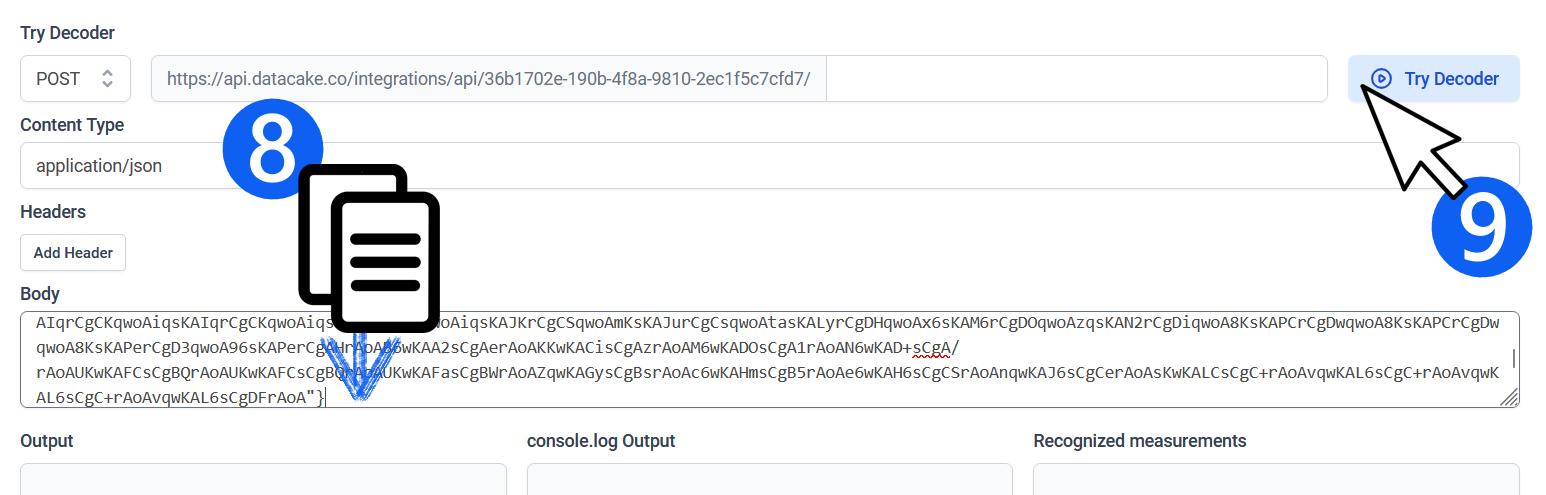Click the Body textarea resize grip
The height and width of the screenshot is (495, 1546).
[1509, 397]
